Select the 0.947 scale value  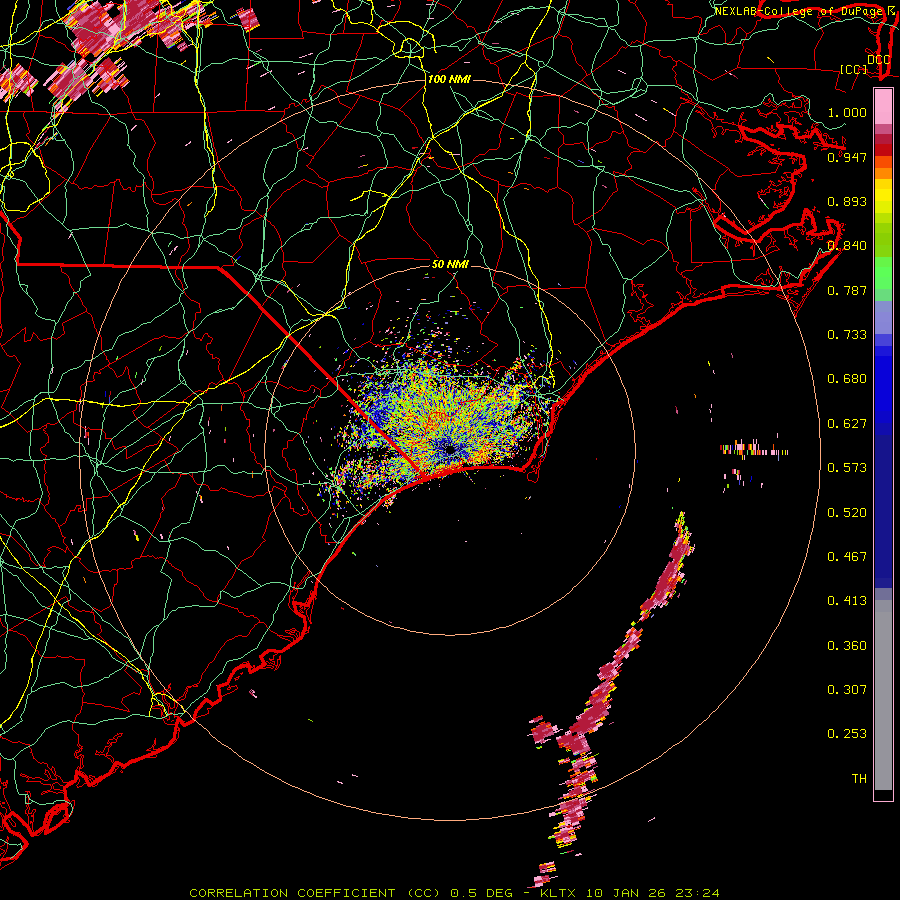click(847, 157)
